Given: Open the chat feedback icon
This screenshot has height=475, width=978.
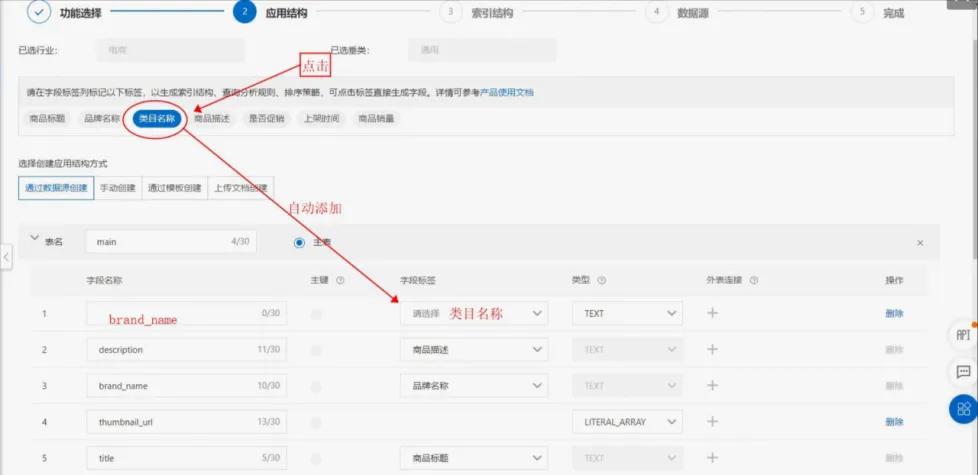Looking at the screenshot, I should [x=963, y=372].
